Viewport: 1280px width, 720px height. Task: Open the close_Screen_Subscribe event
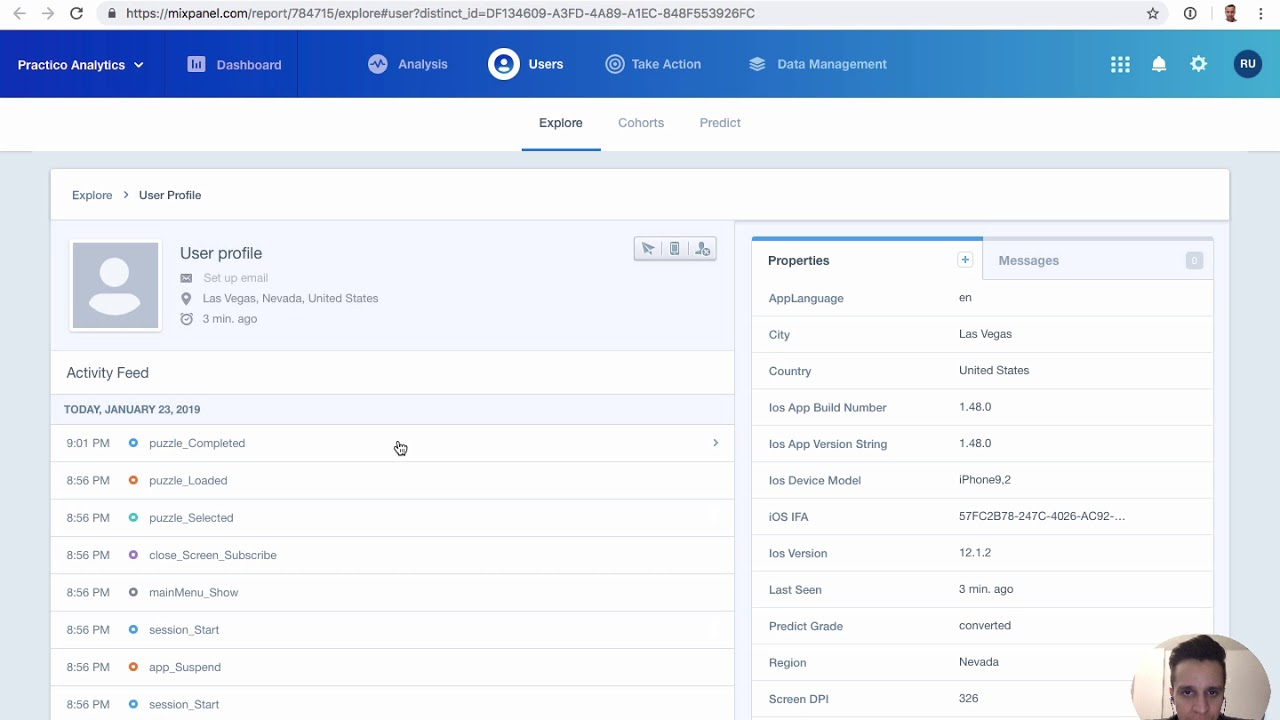(392, 555)
